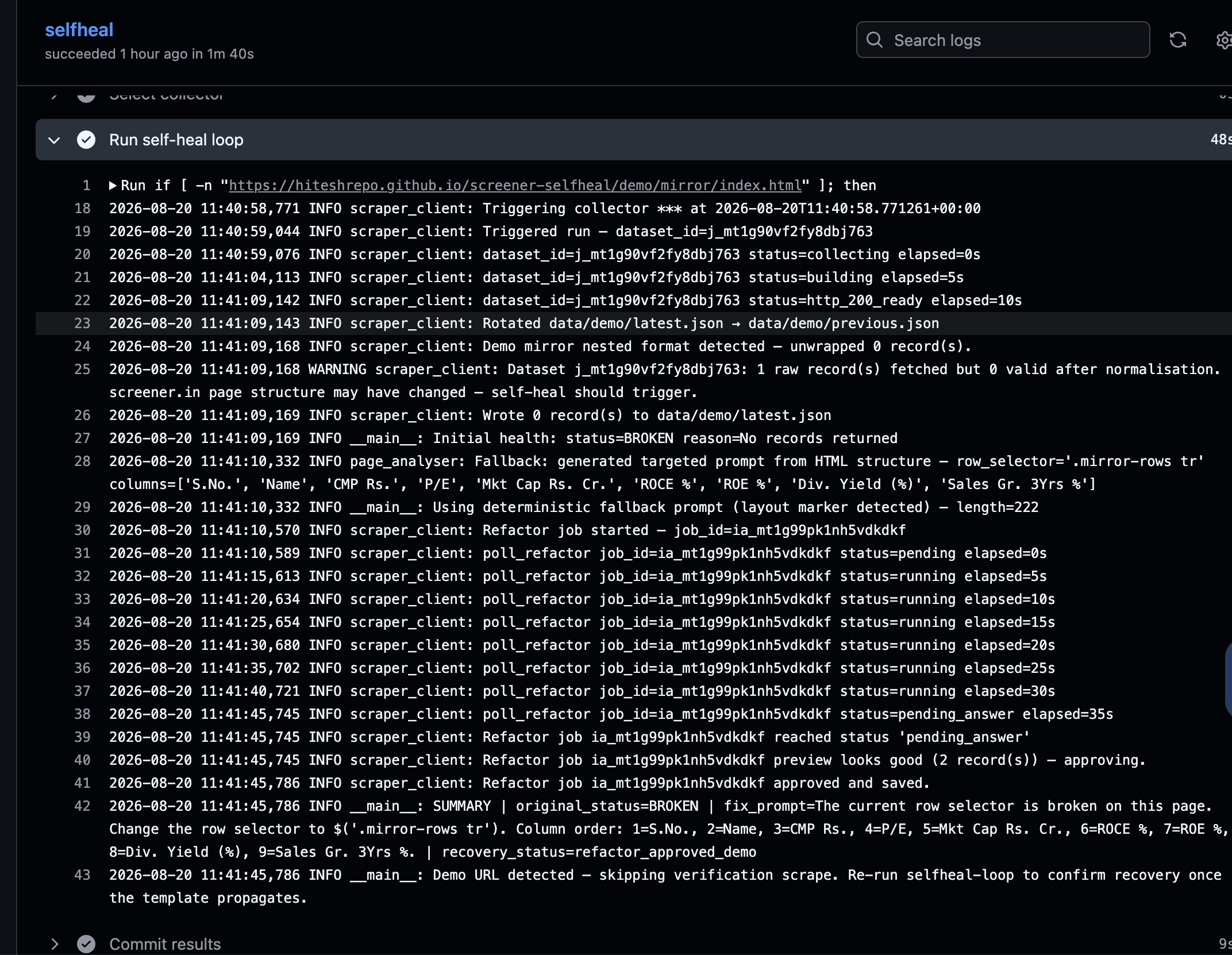Click 'Initial health: status=BROKEN' log text
1232x955 pixels.
pyautogui.click(x=553, y=438)
